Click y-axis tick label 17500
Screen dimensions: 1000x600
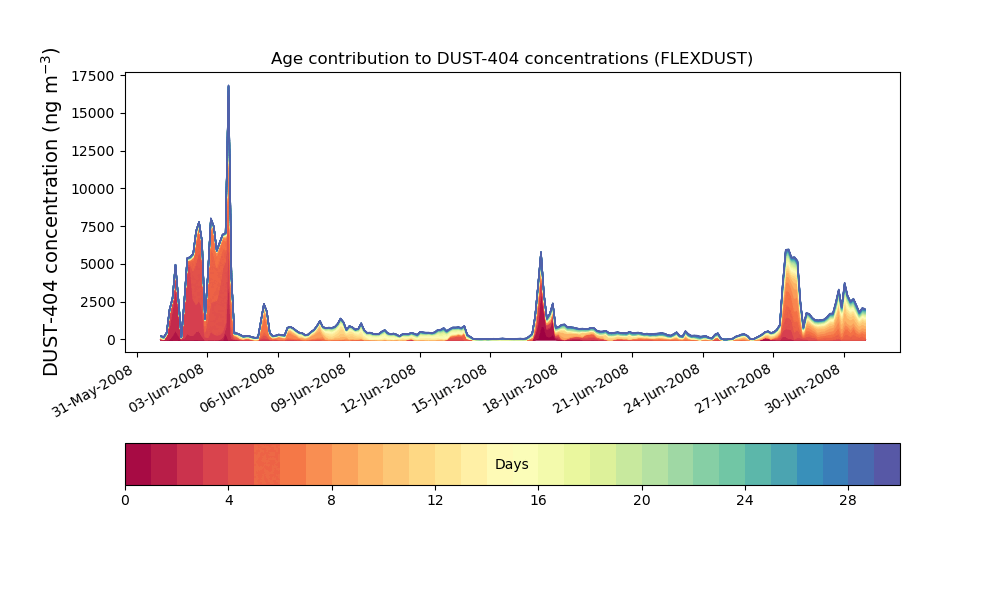coord(93,77)
